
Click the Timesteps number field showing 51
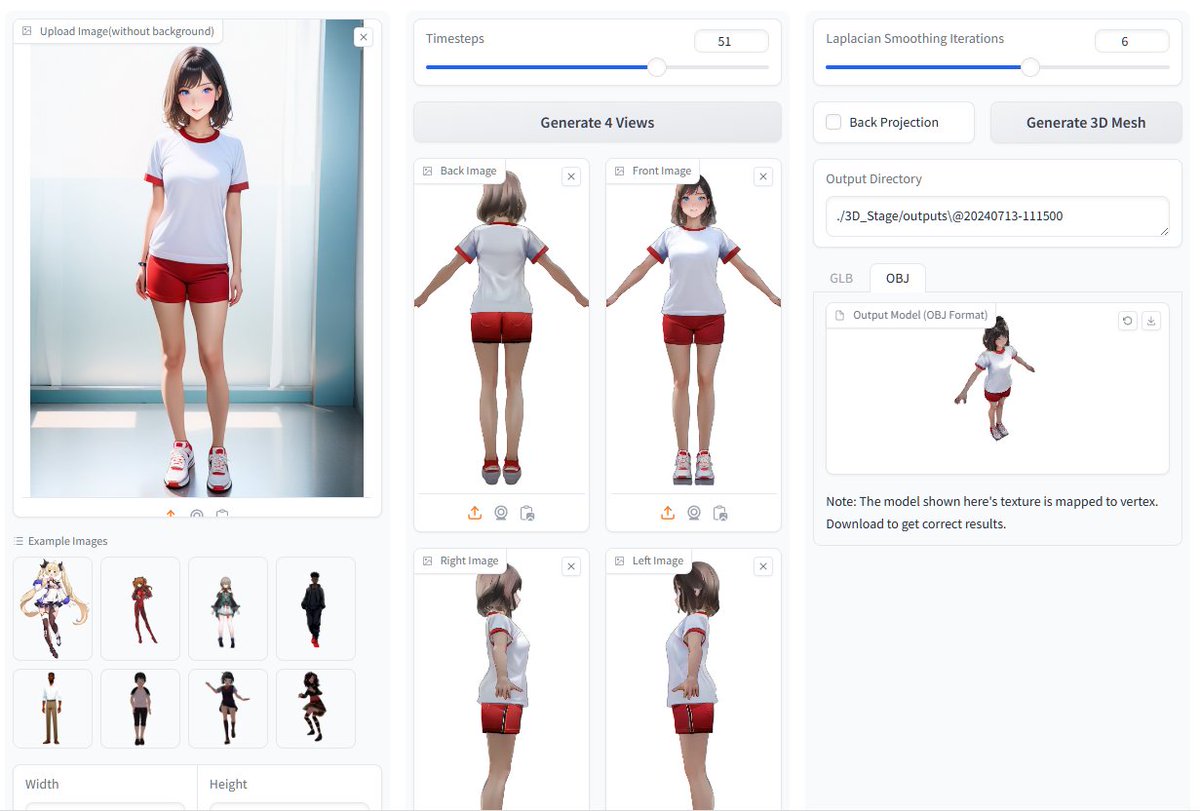[x=731, y=41]
